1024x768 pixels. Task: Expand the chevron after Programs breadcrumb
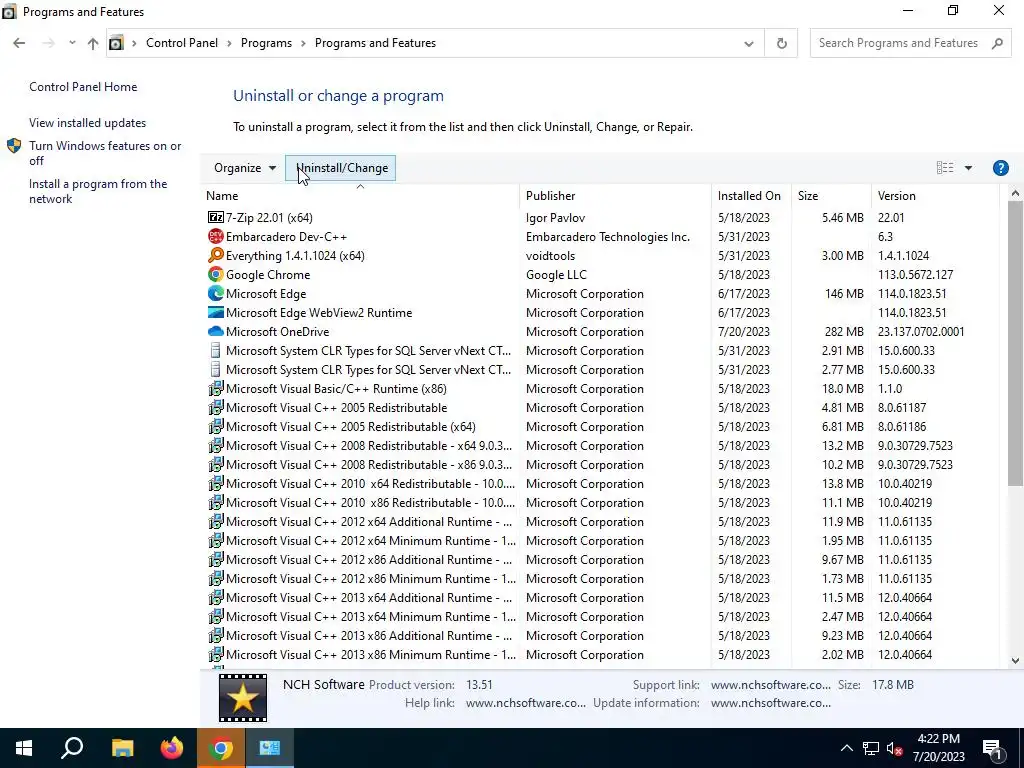303,43
